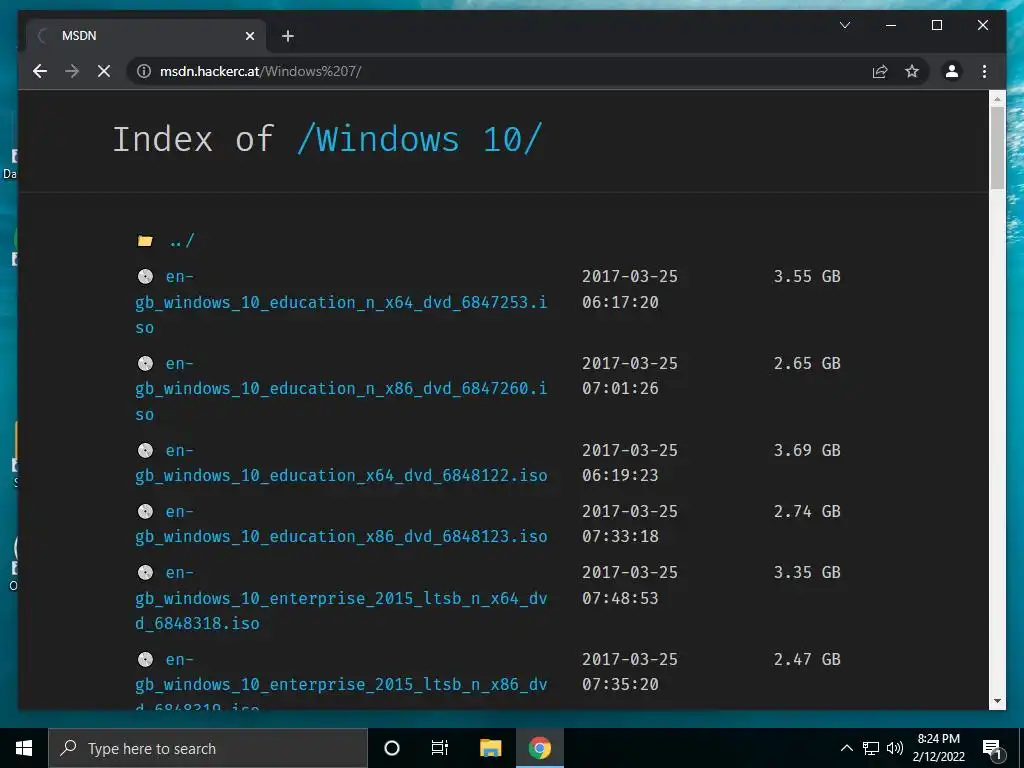Select the 3.35 GB size text
The width and height of the screenshot is (1024, 768).
pos(807,572)
